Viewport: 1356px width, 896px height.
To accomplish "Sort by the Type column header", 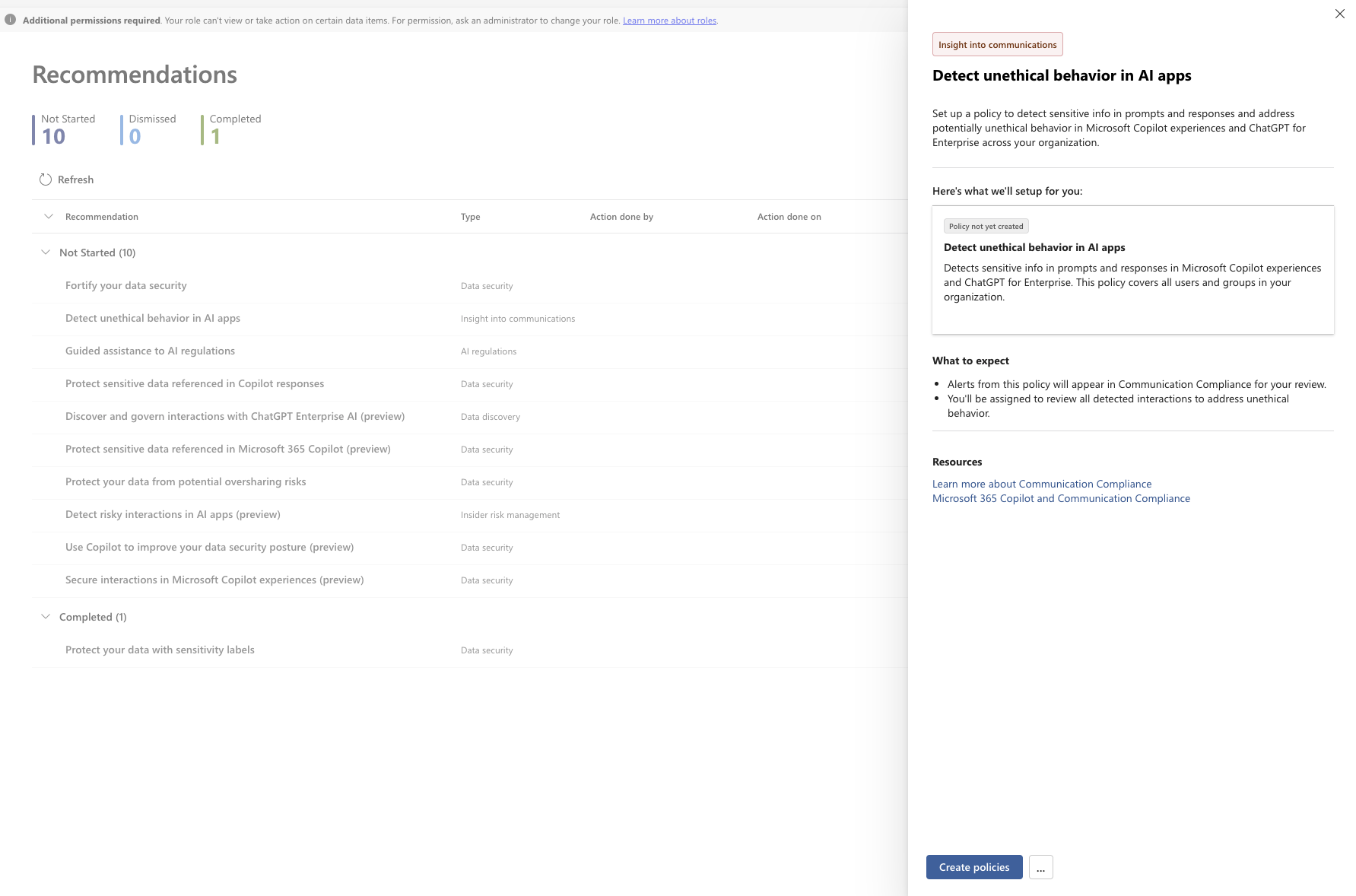I will click(x=470, y=217).
